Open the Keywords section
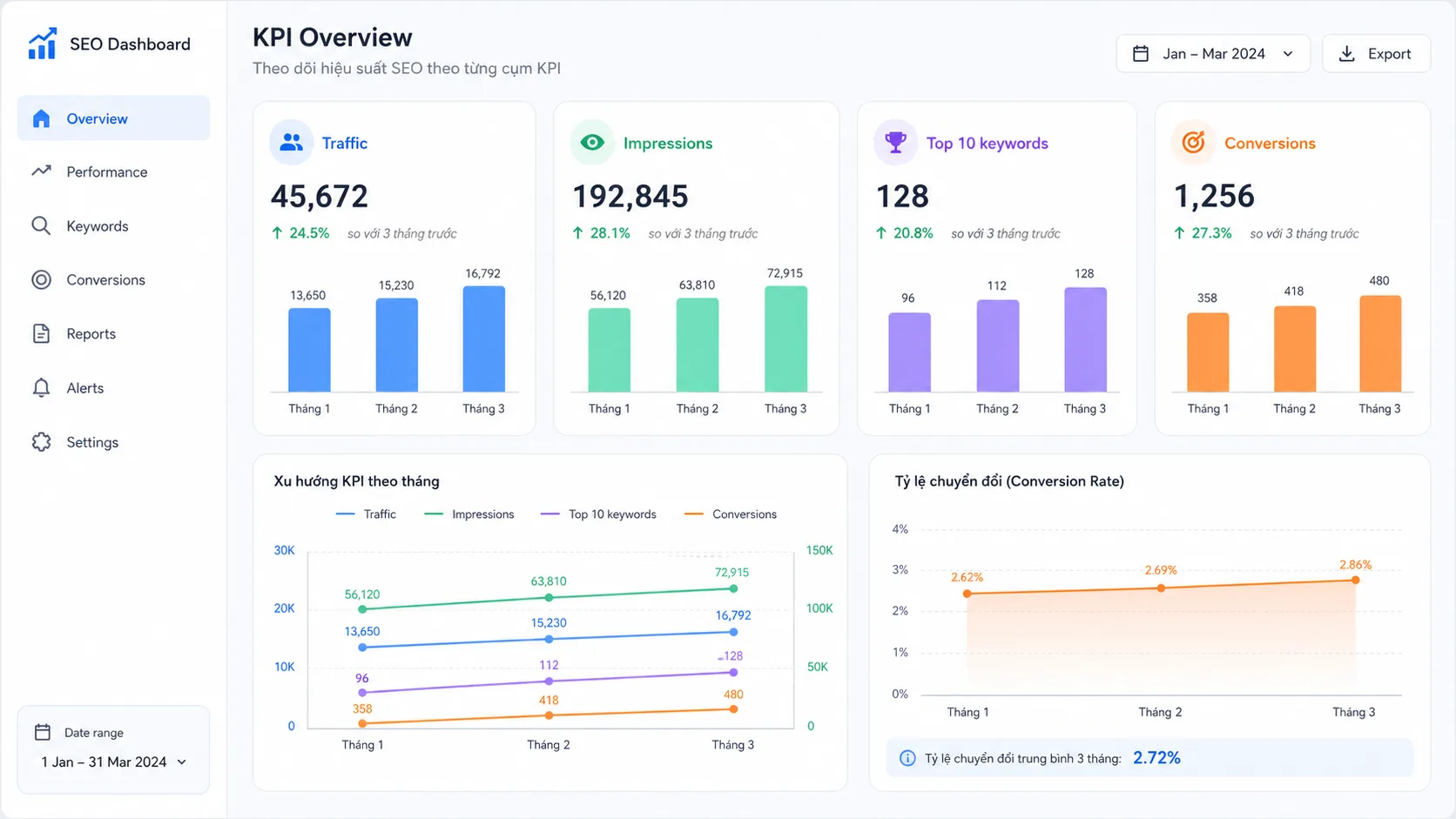1456x819 pixels. [113, 225]
